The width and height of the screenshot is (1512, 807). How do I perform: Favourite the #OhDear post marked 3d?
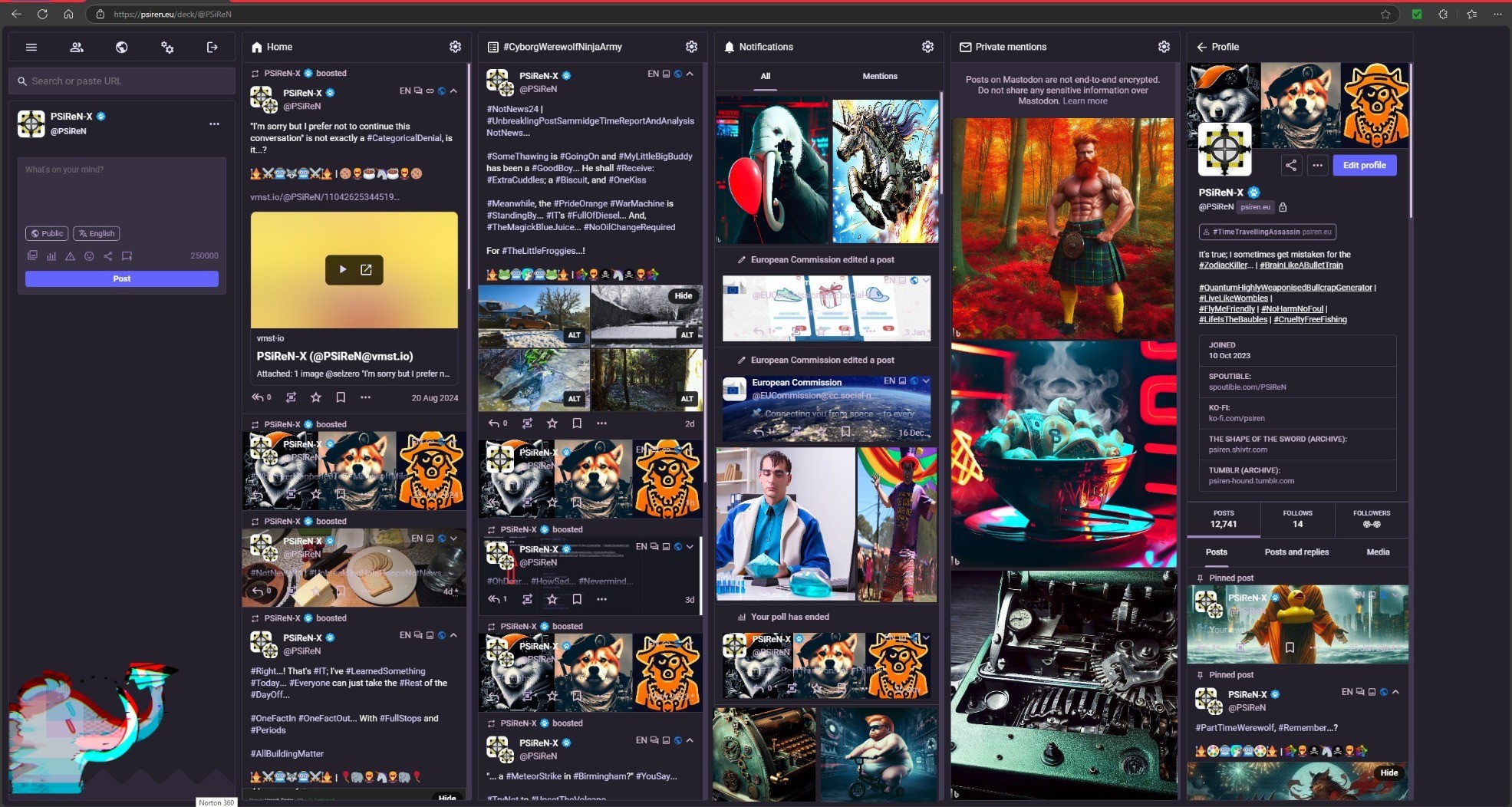[552, 599]
